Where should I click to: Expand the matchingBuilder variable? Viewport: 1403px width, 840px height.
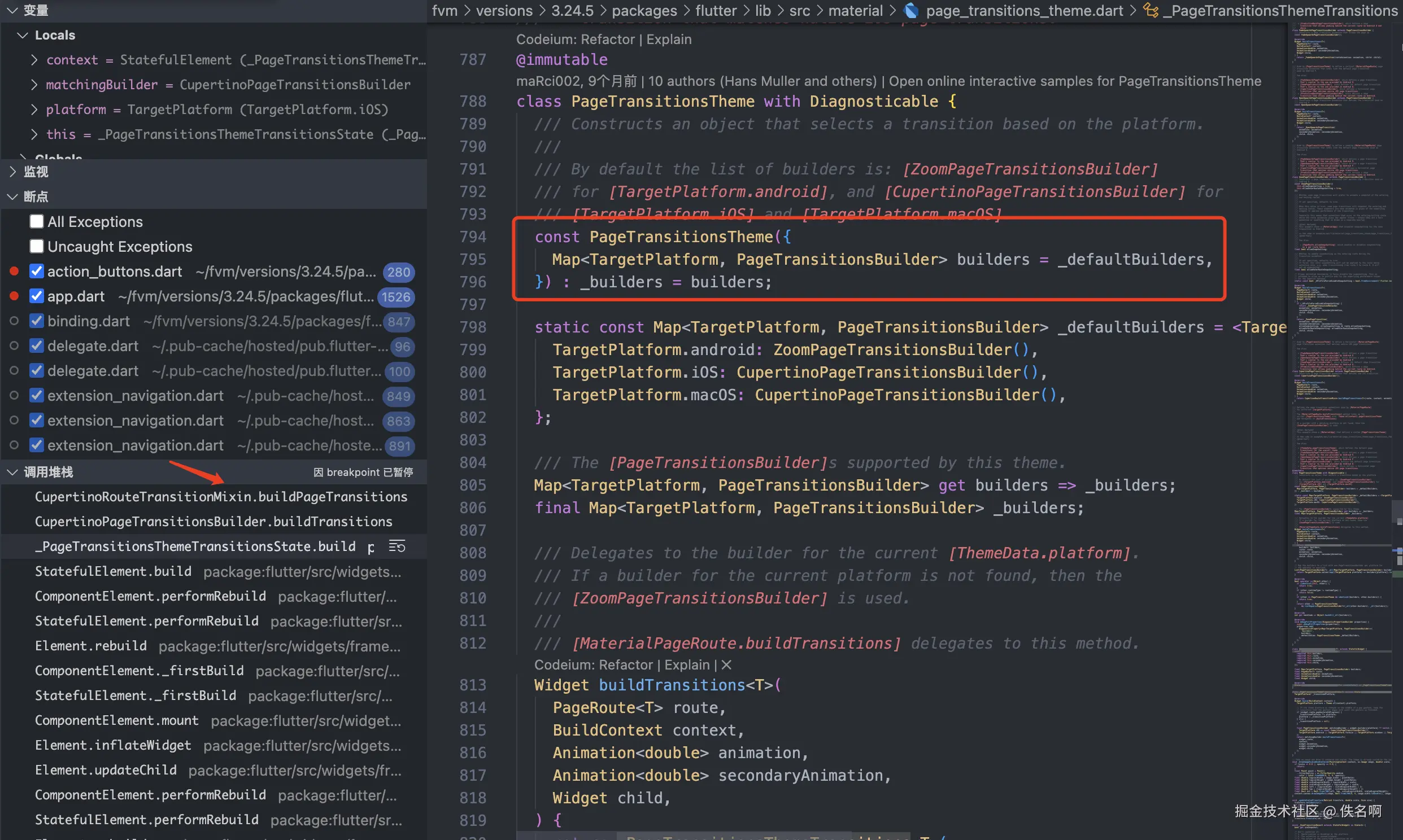[34, 84]
